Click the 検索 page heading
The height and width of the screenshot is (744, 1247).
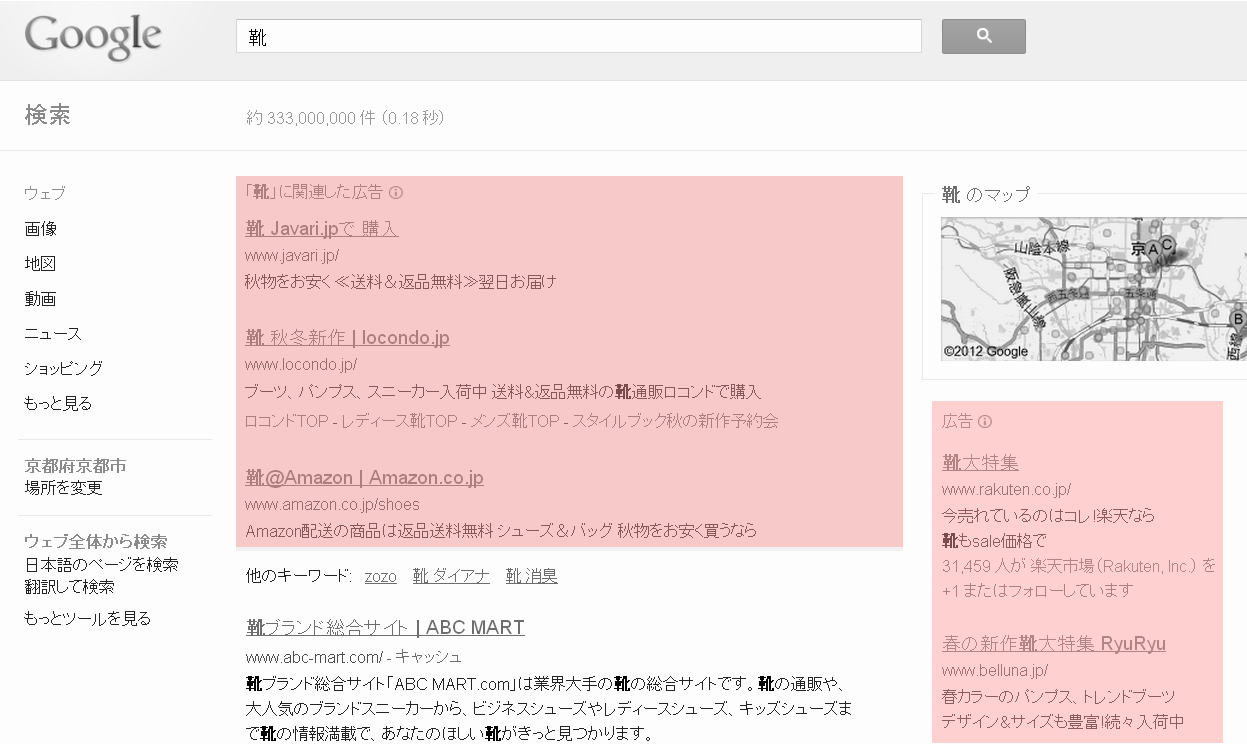point(47,115)
